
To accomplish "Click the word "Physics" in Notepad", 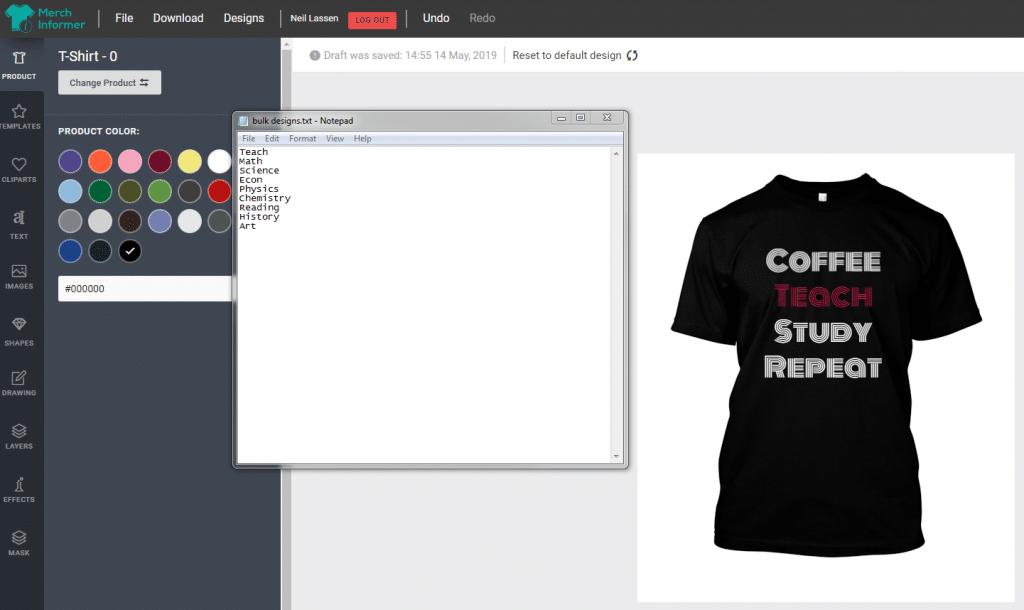I will [x=259, y=189].
